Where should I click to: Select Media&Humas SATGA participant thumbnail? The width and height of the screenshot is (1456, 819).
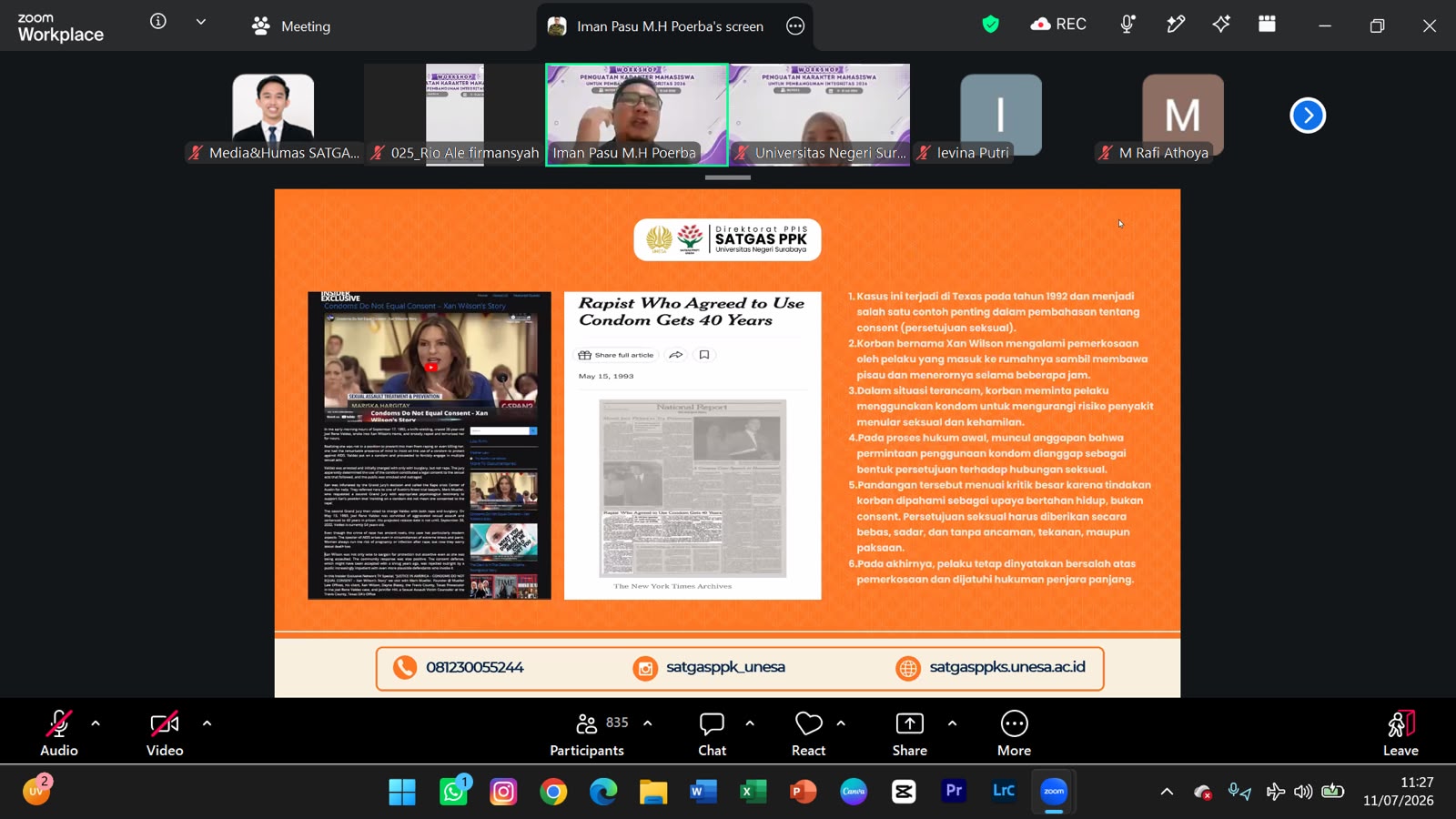click(x=273, y=115)
